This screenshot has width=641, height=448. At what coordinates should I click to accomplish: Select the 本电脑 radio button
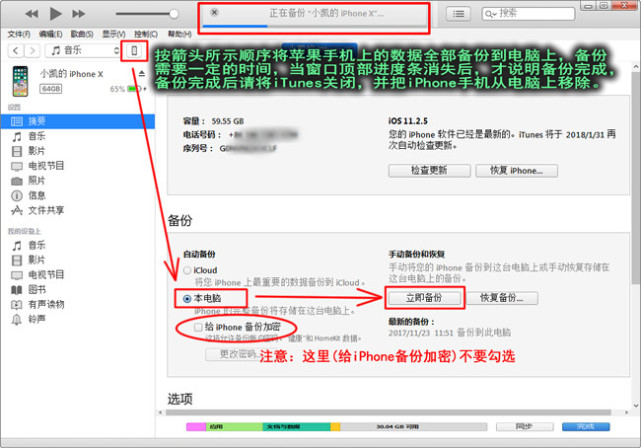tap(187, 299)
